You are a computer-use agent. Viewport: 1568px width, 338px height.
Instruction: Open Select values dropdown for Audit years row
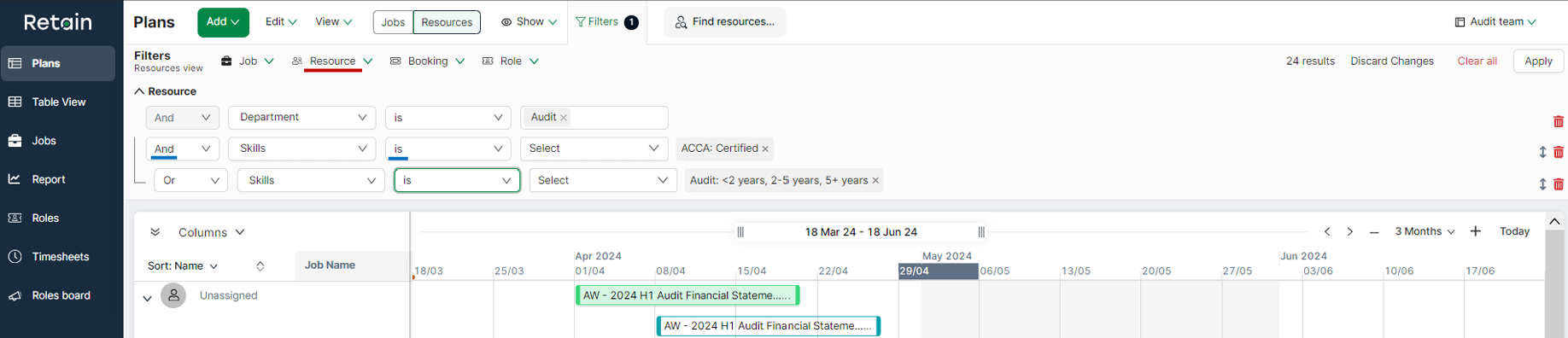[x=603, y=180]
